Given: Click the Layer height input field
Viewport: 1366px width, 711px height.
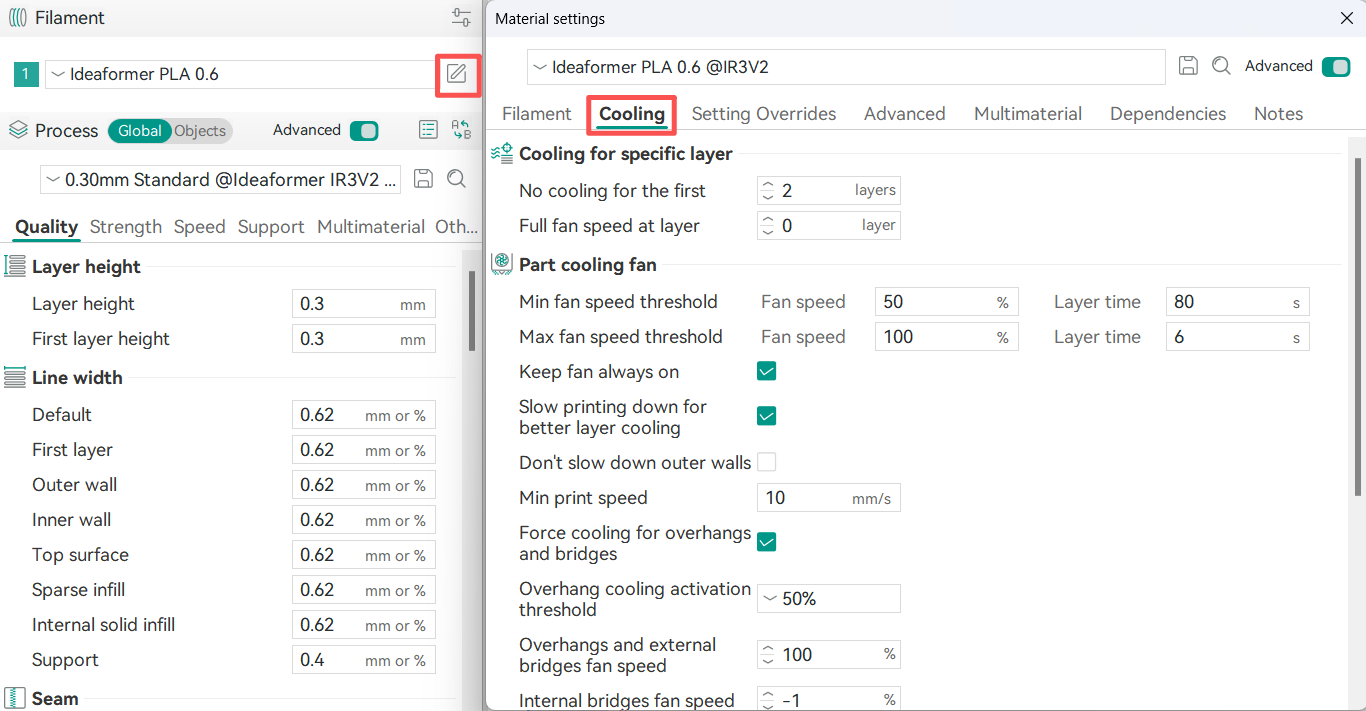Looking at the screenshot, I should (364, 304).
